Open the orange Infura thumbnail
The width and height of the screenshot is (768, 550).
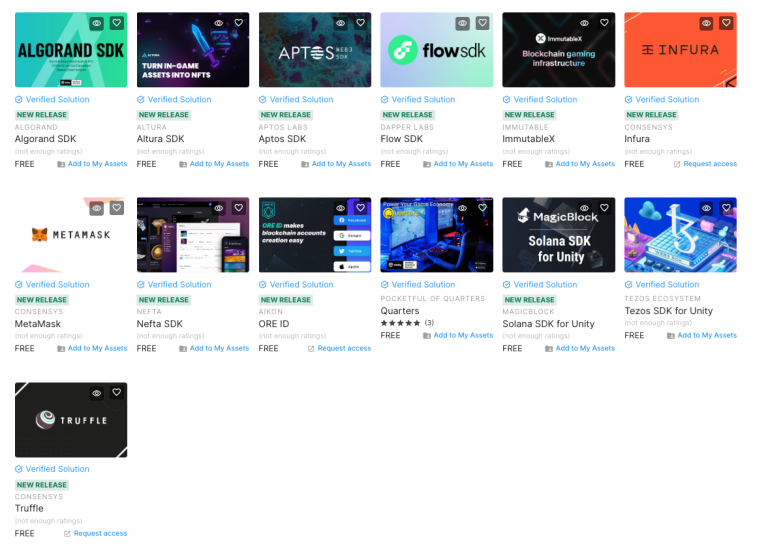coord(681,50)
